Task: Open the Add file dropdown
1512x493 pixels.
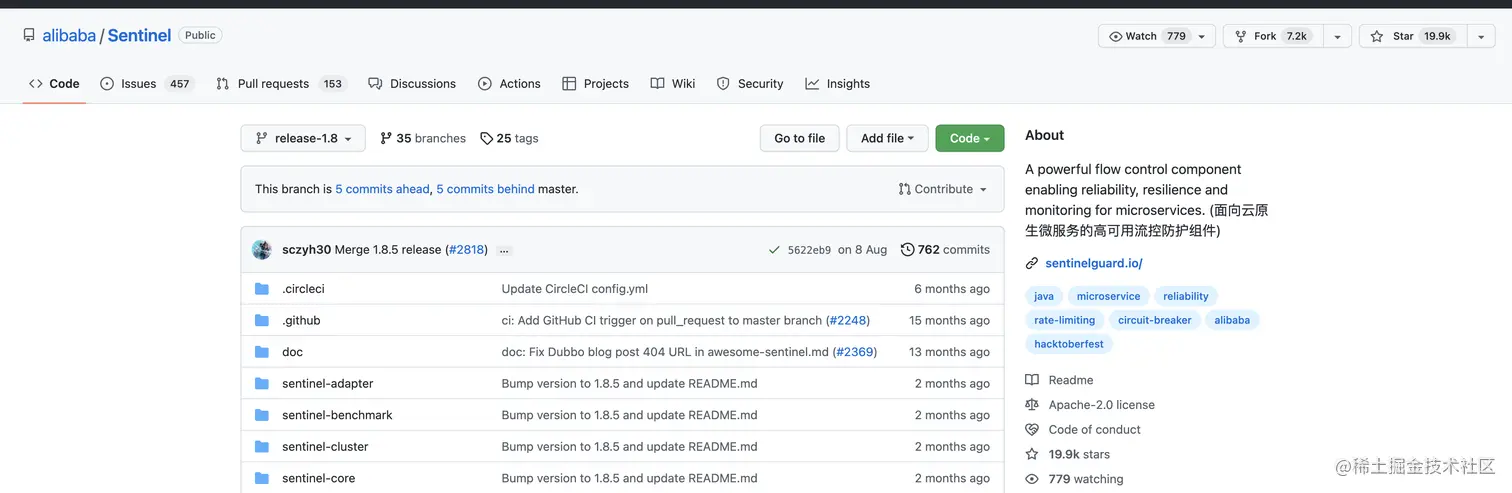Action: 887,139
